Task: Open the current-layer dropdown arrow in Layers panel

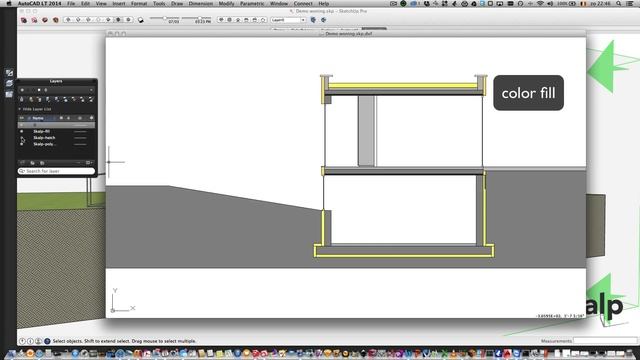Action: pos(91,90)
